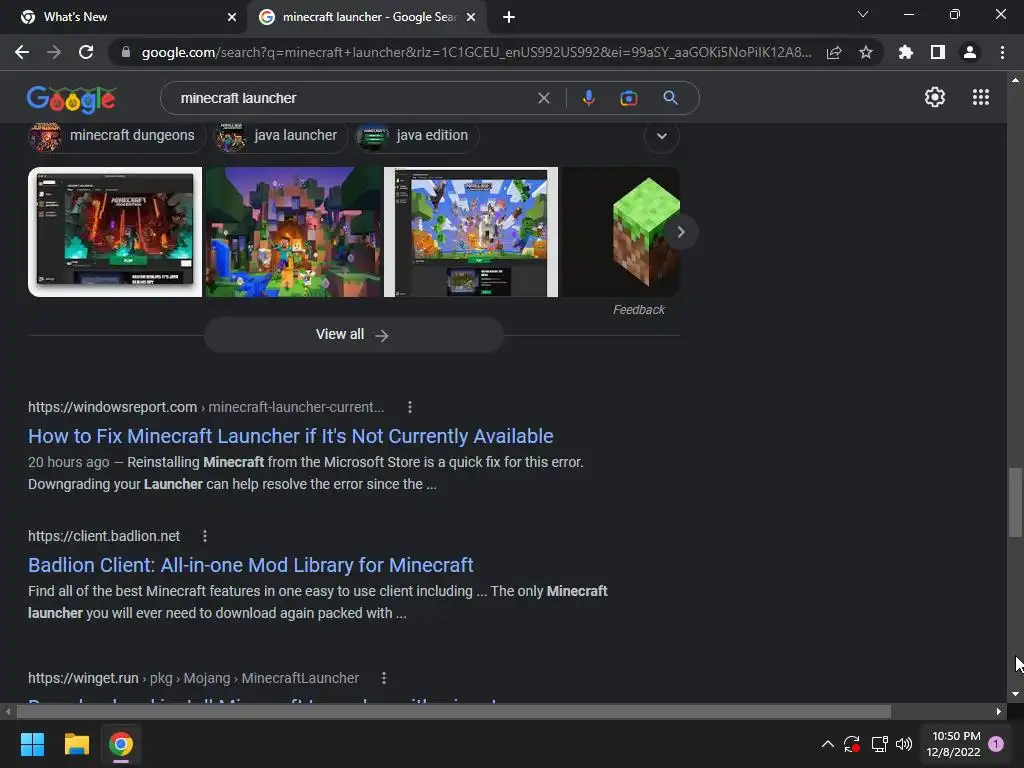Click the forward navigation arrow

[x=54, y=52]
